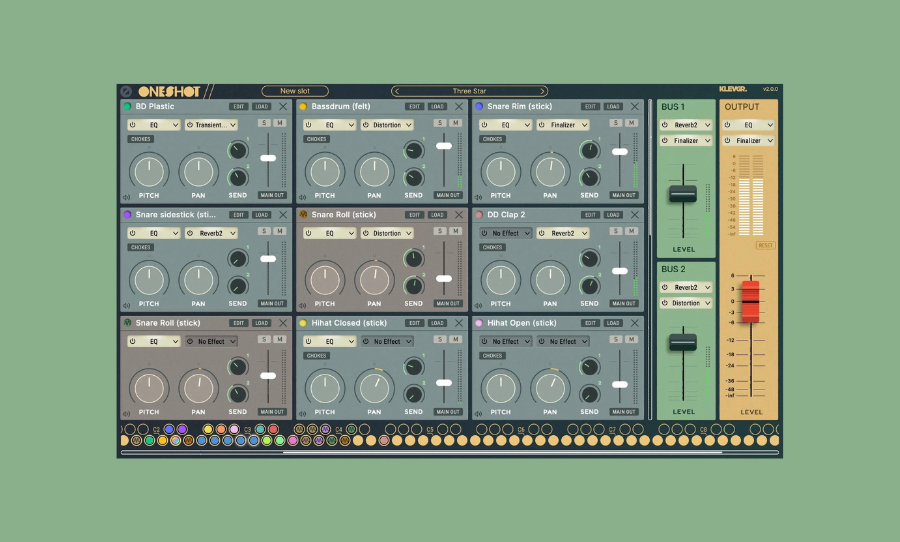Click the speaker icon in Snare Rim (stick) slot
The image size is (900, 542).
click(478, 196)
